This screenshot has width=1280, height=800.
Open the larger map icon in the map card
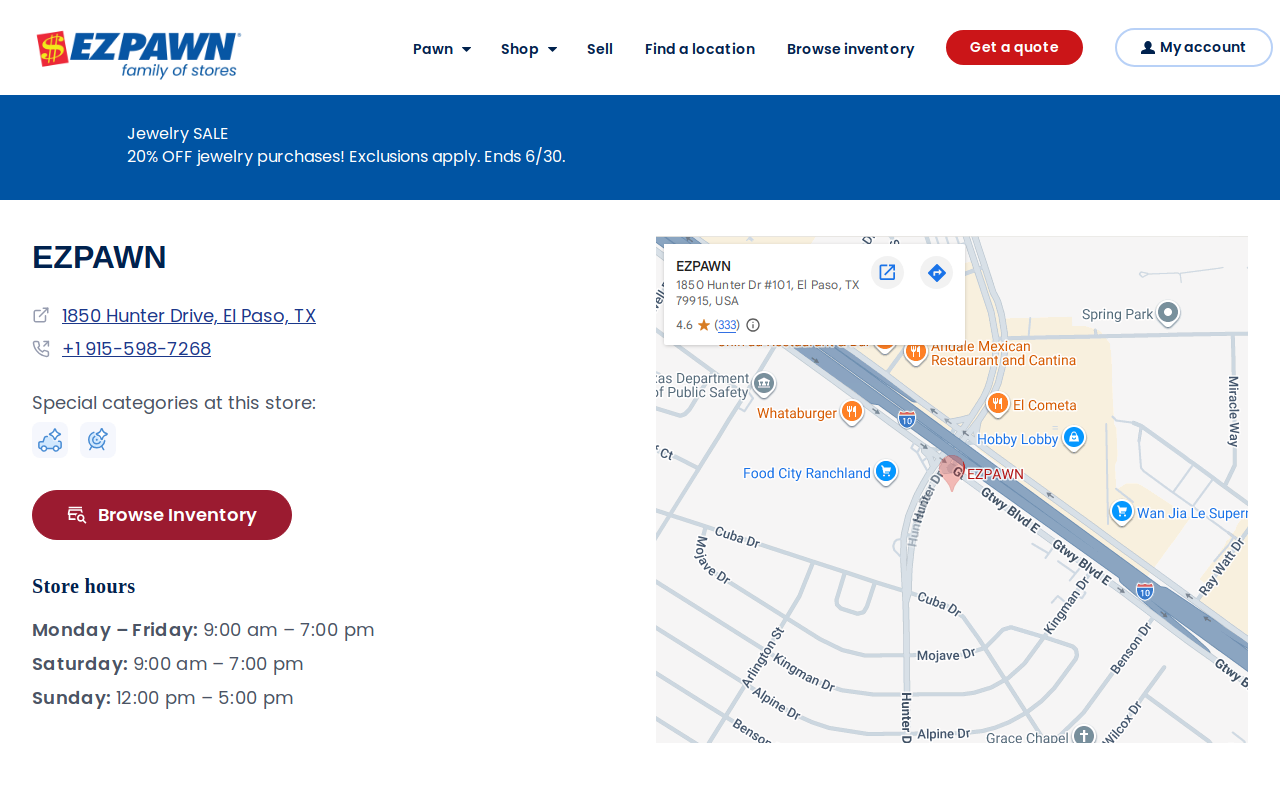(x=887, y=272)
